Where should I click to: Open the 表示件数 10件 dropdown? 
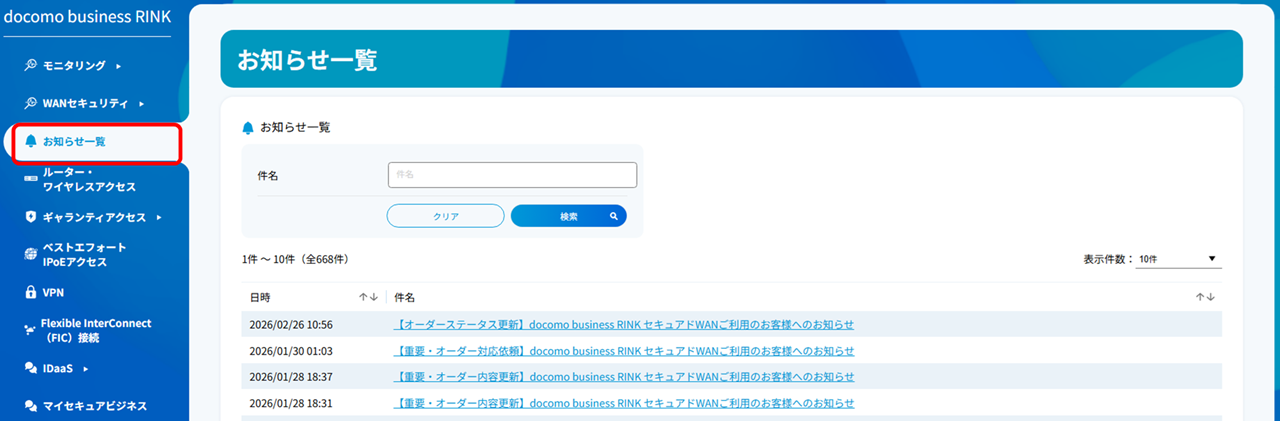tap(1178, 259)
